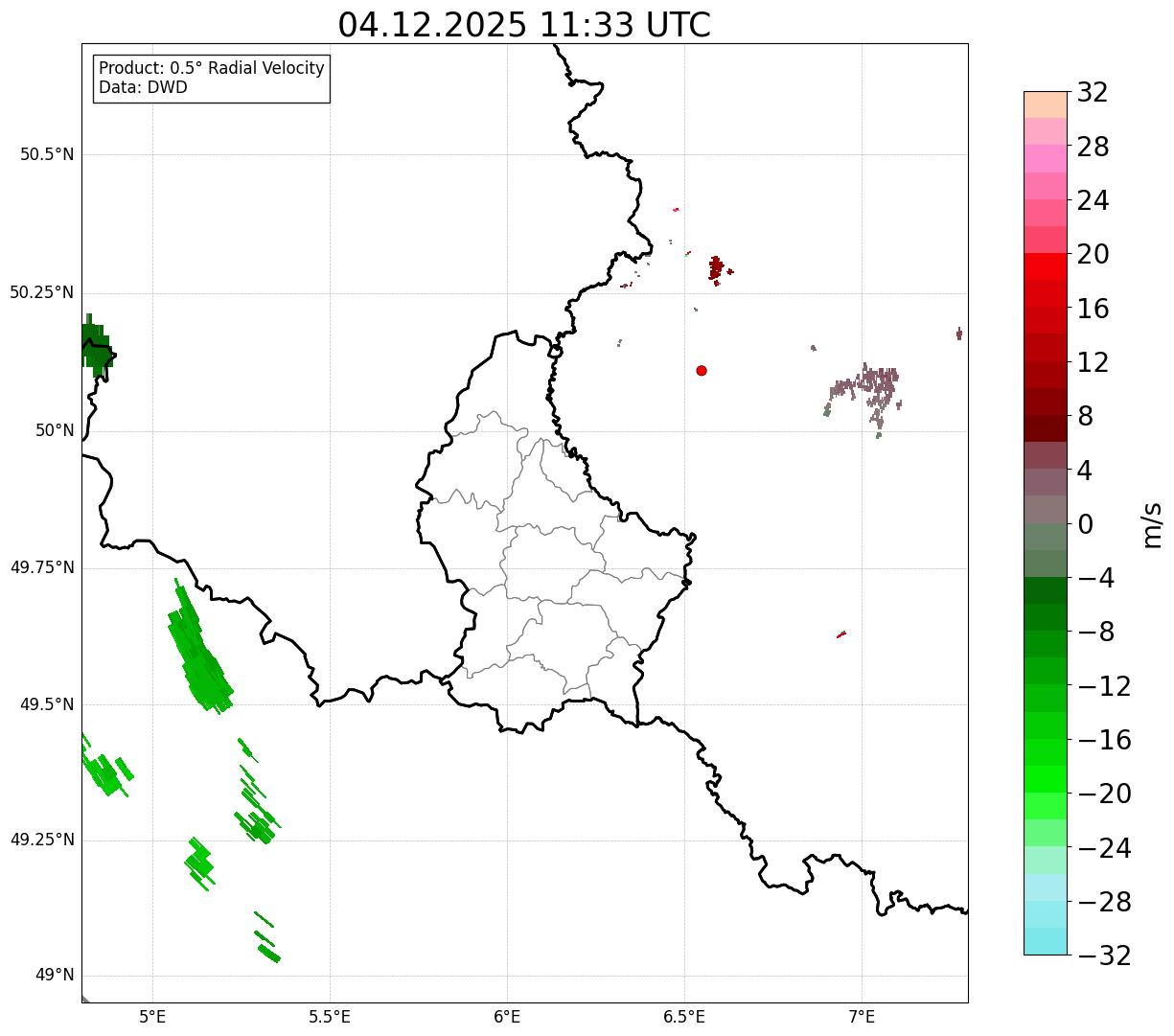Click the 49.25°N latitude label

(42, 840)
